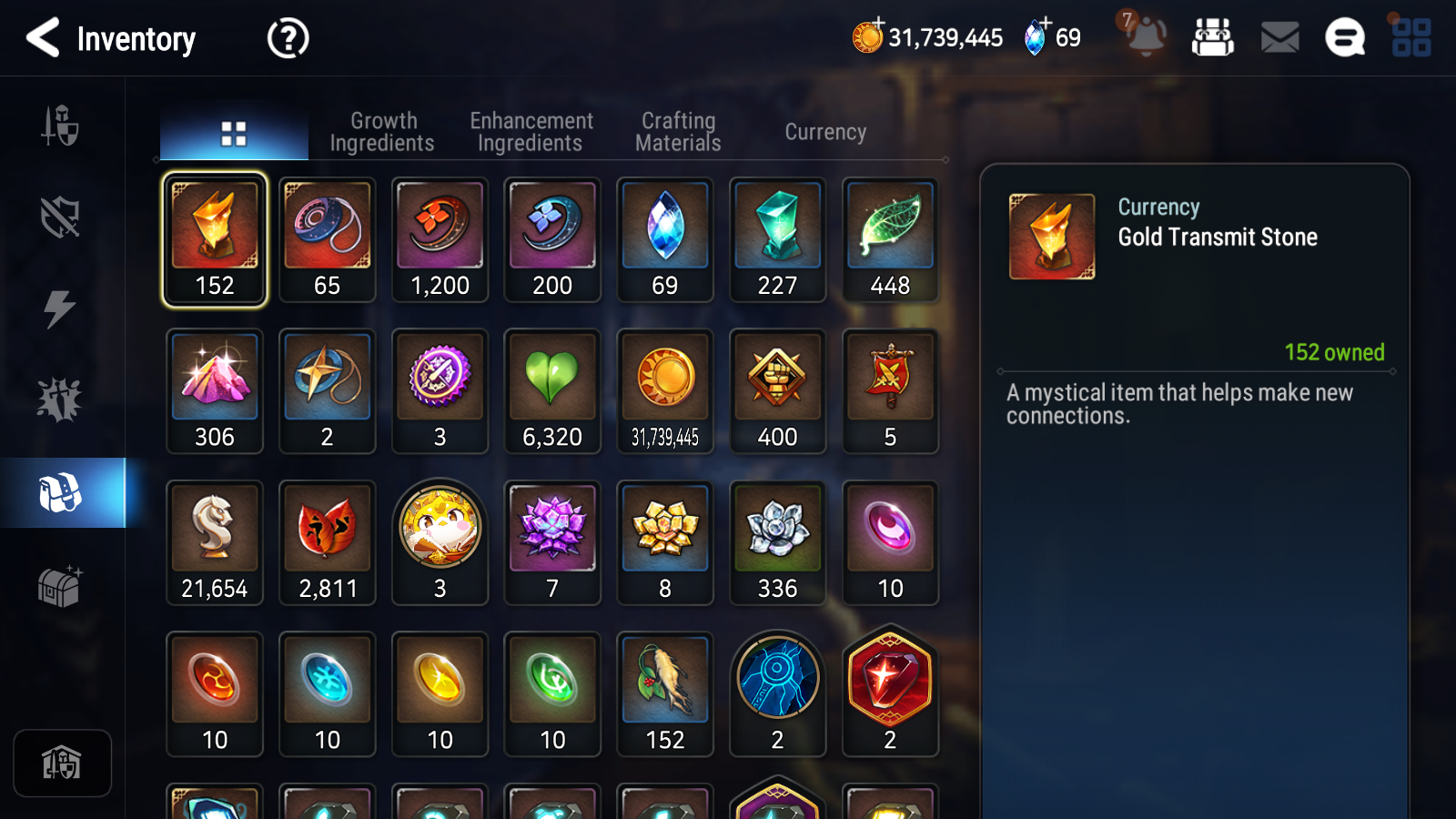Select the all-items grid tab
Screen dimensions: 1456x819
(234, 134)
